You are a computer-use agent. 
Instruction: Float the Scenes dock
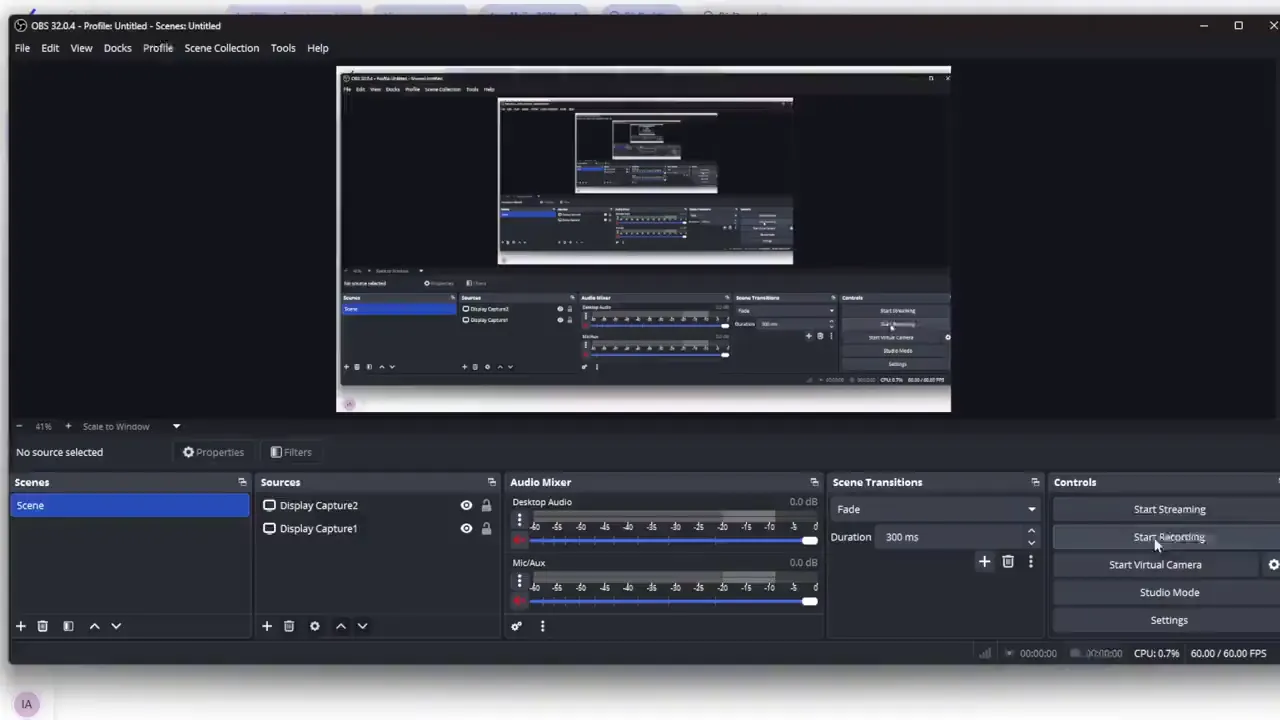coord(242,482)
